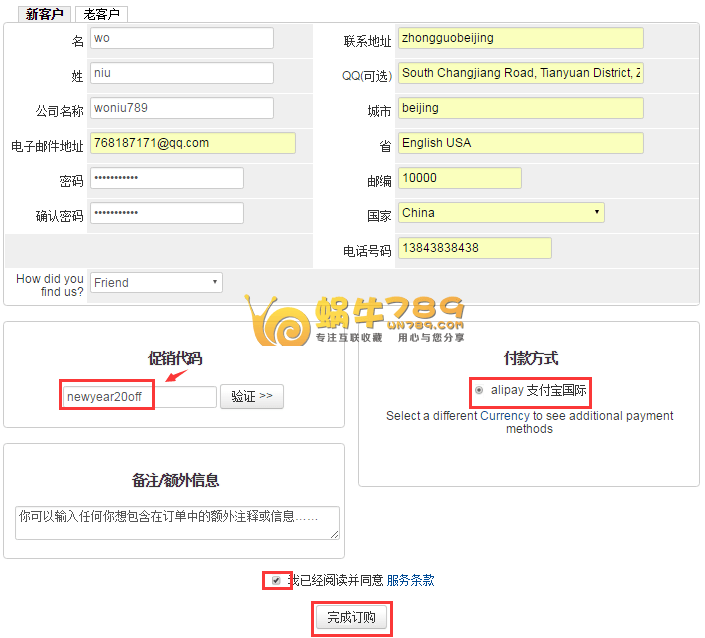
Task: Click the 名 first name field
Action: tap(181, 38)
